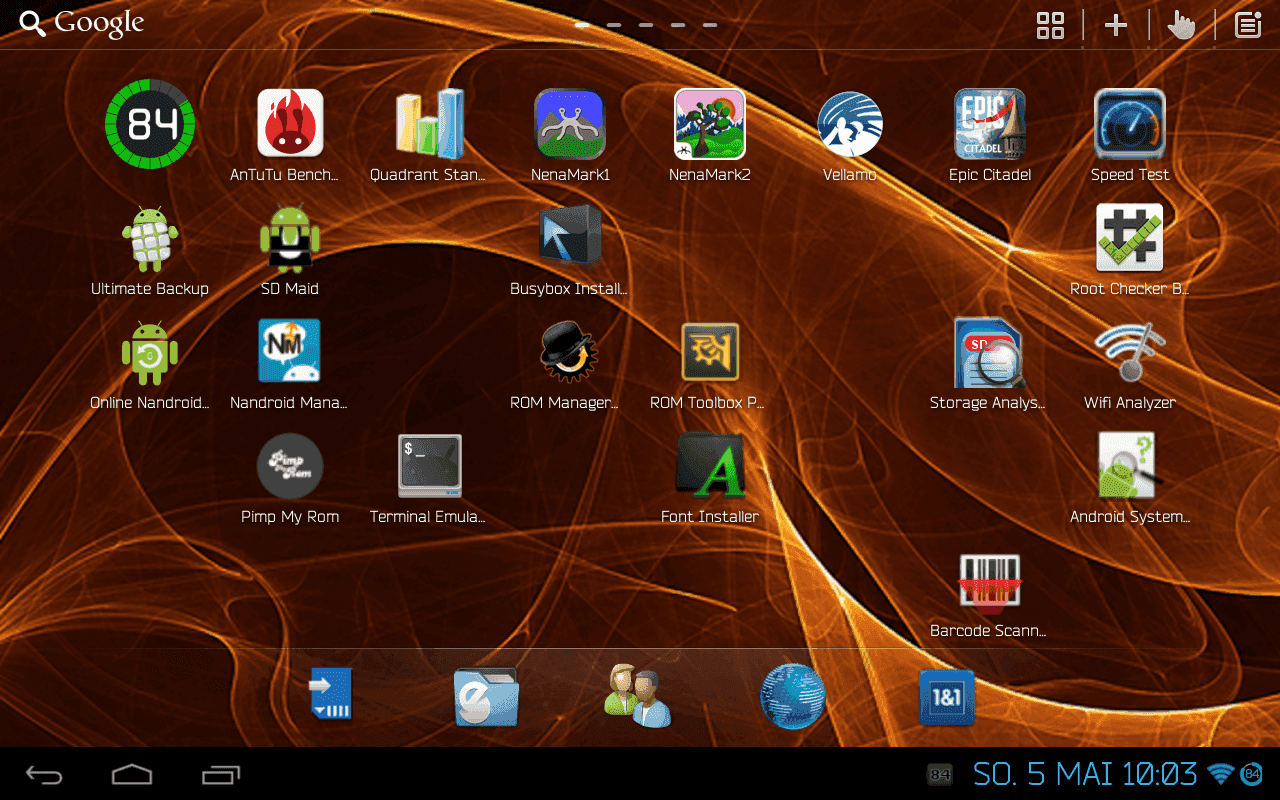Tap the plus add-widget button
1280x800 pixels.
1116,25
